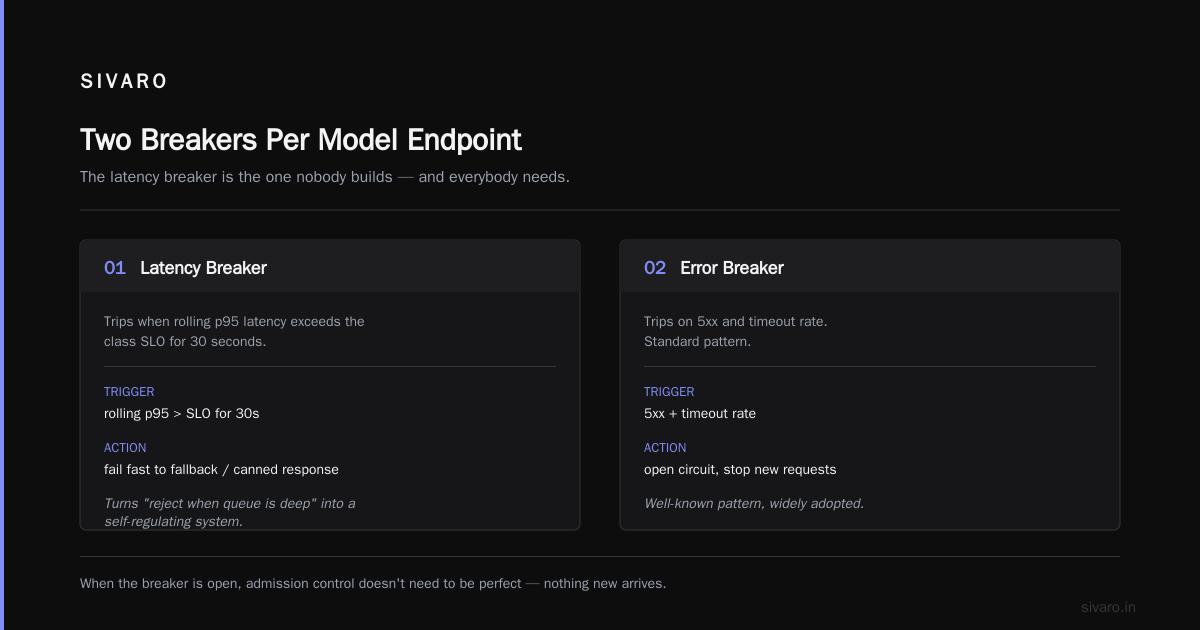The image size is (1200, 630).
Task: Click the TRIGGER label in Error Breaker card
Action: tap(669, 392)
